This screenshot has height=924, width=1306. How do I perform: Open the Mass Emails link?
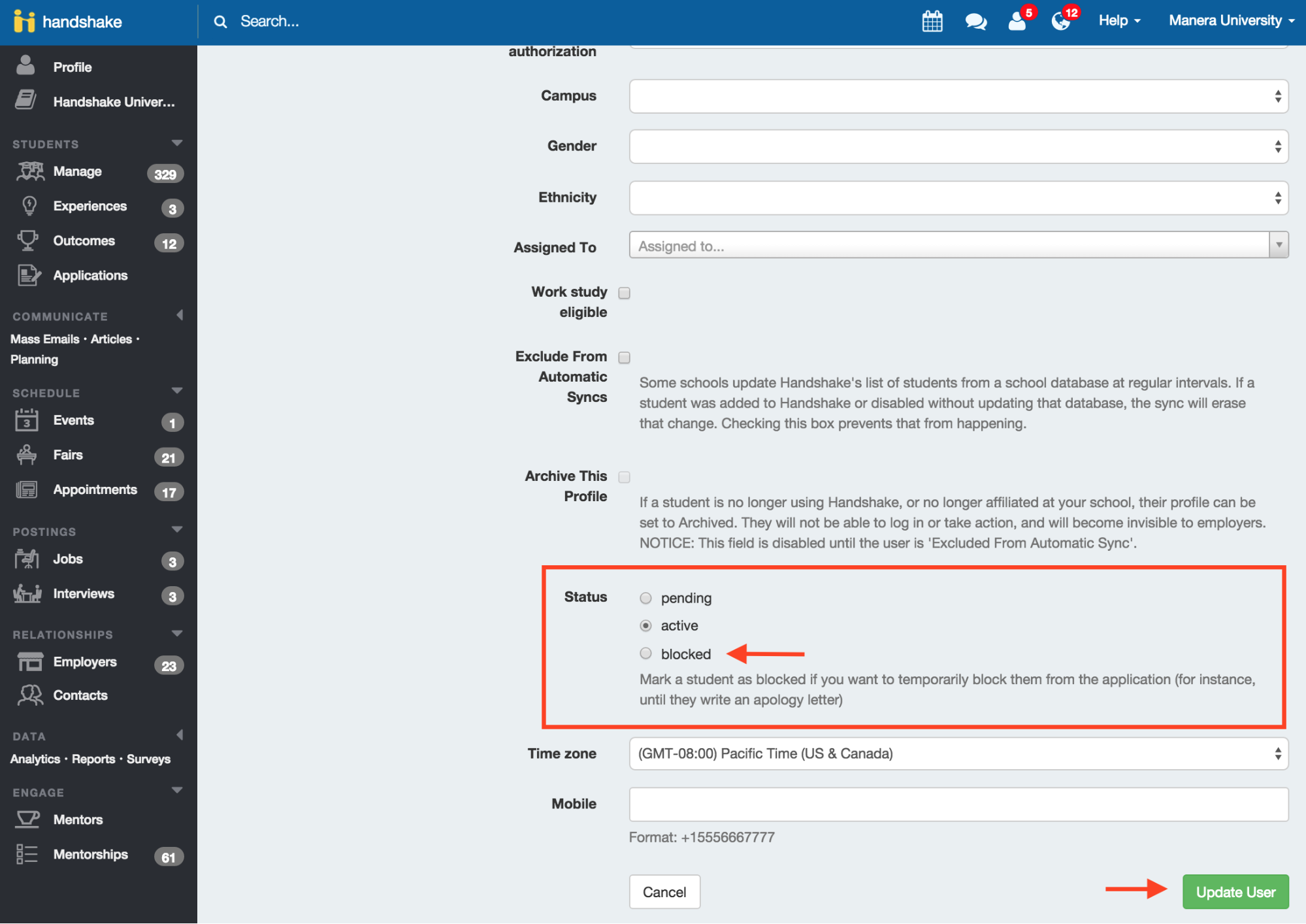[45, 339]
